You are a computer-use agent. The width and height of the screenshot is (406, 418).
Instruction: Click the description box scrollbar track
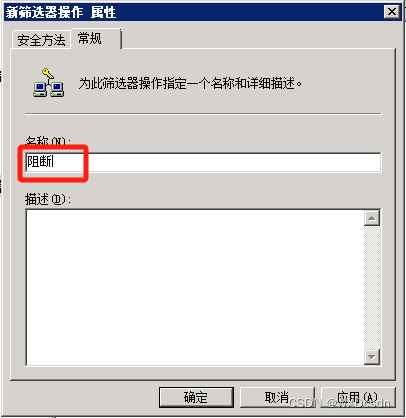372,288
